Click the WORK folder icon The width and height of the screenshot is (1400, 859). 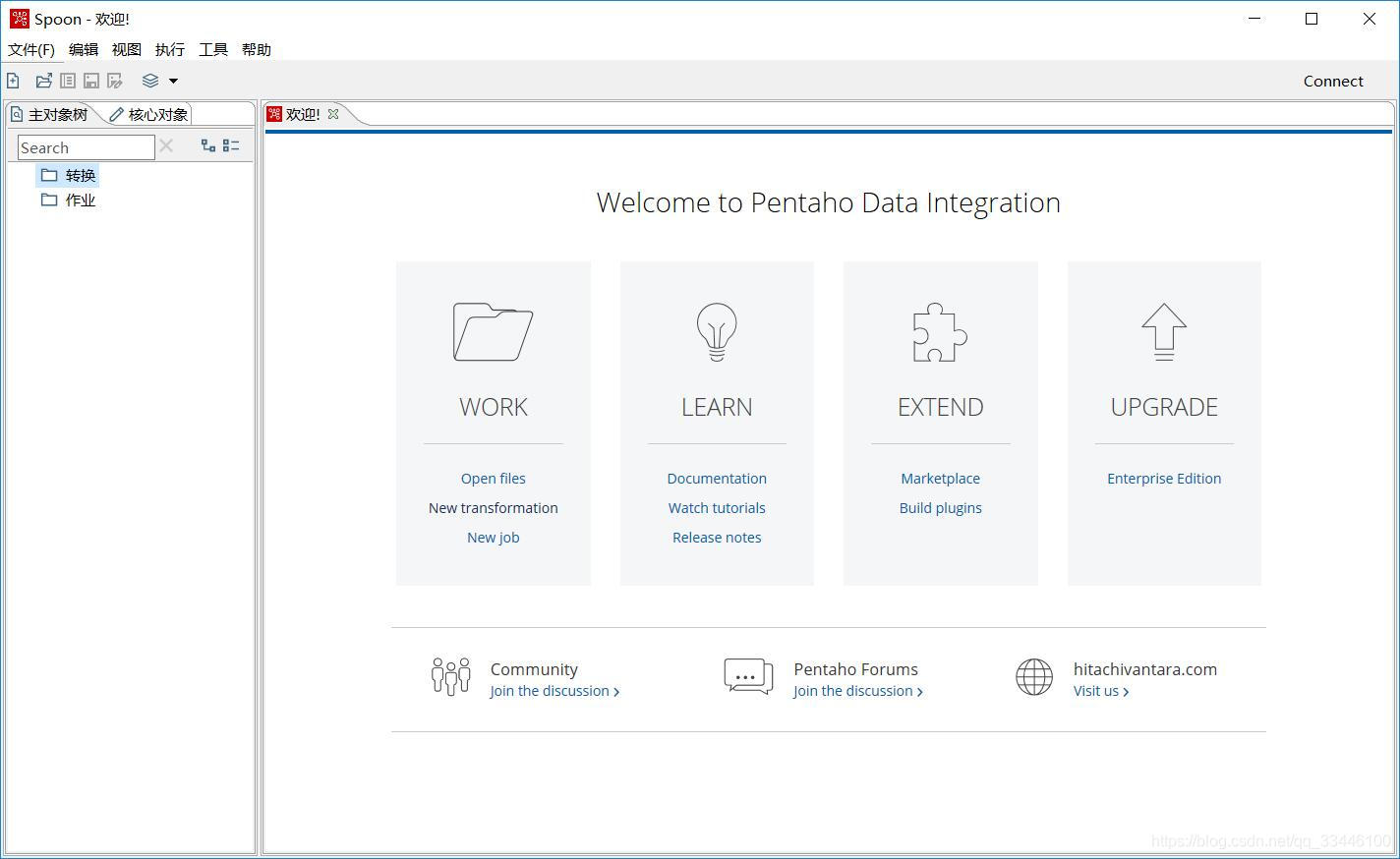point(493,331)
